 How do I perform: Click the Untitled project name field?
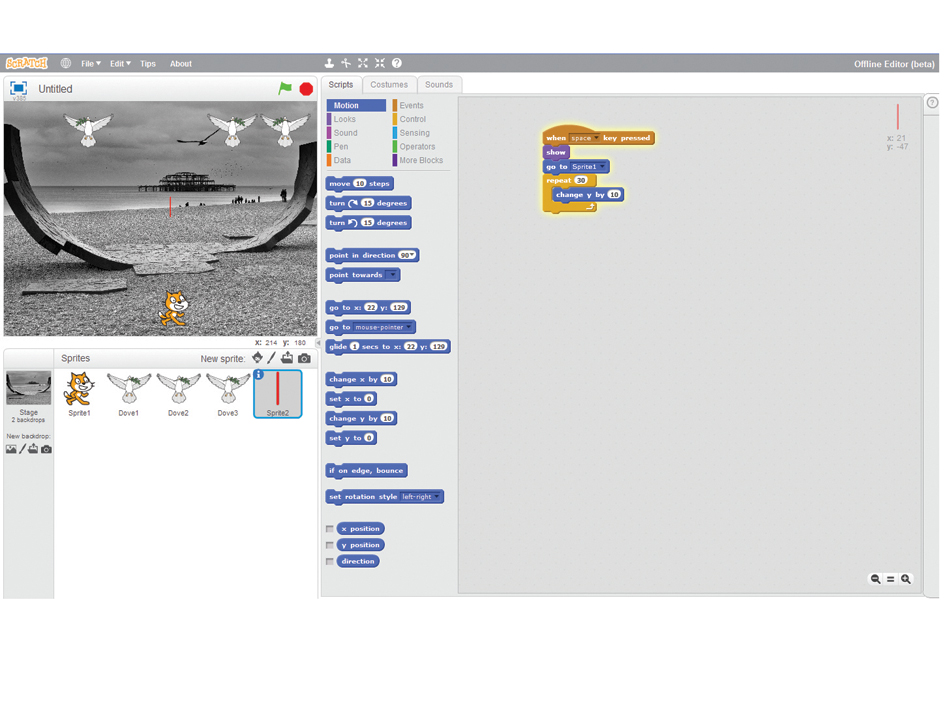pyautogui.click(x=55, y=89)
